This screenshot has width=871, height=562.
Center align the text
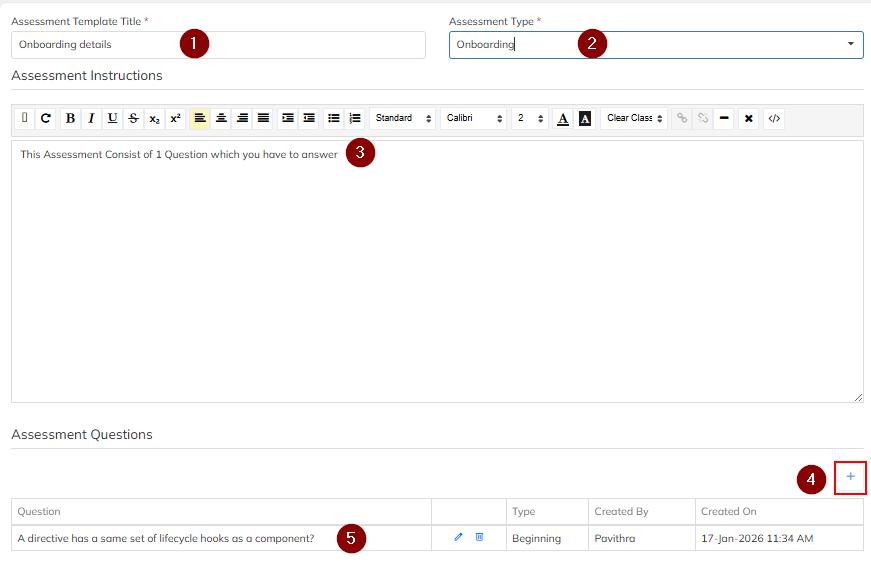(221, 118)
